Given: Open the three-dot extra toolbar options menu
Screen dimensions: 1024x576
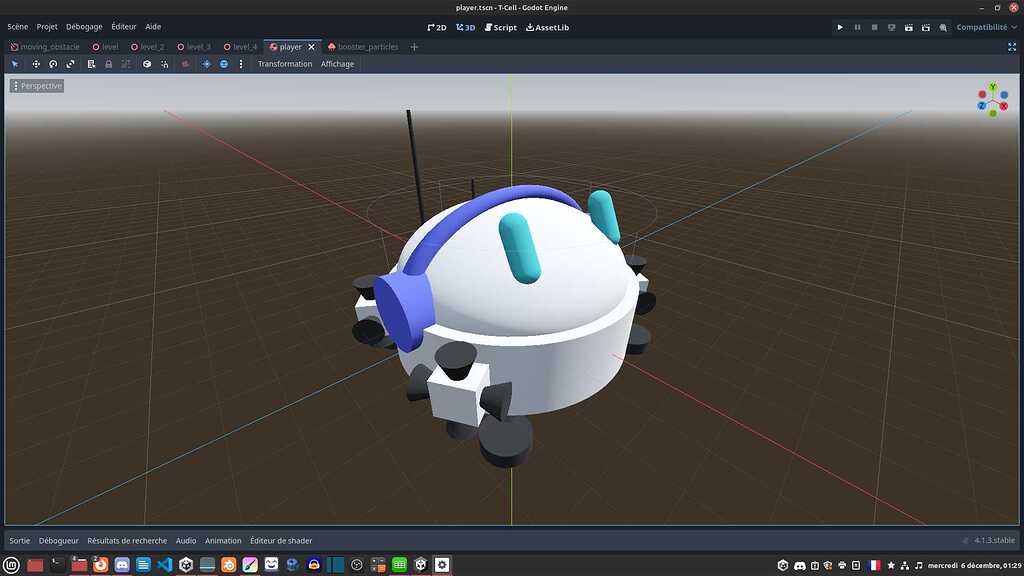Looking at the screenshot, I should [x=241, y=63].
